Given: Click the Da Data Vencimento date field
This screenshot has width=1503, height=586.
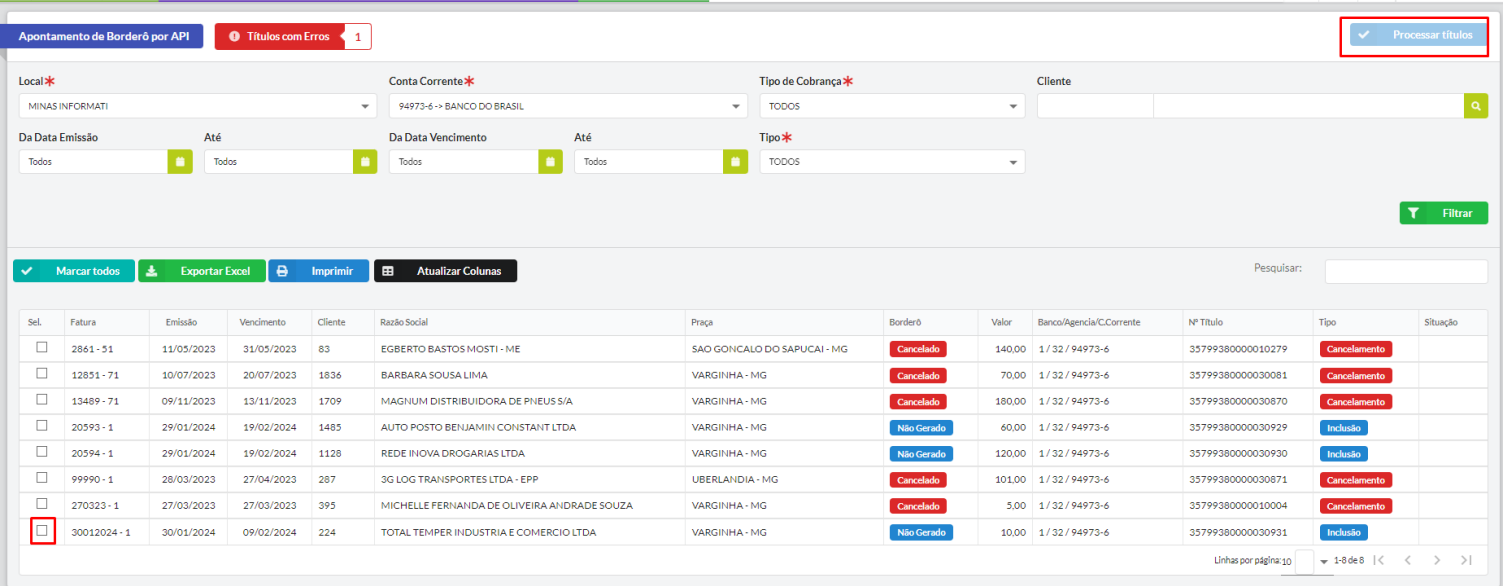Looking at the screenshot, I should pyautogui.click(x=463, y=161).
